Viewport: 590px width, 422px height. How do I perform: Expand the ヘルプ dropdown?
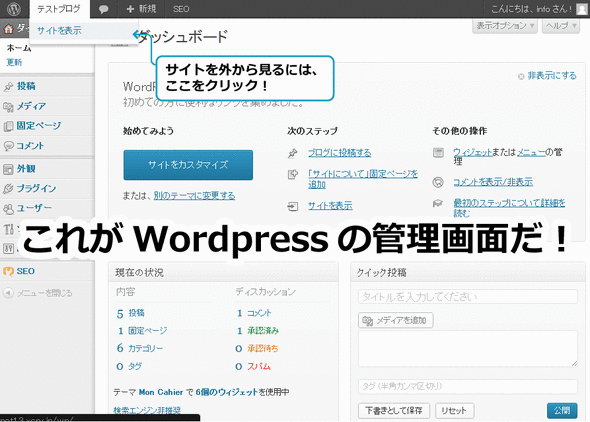pos(561,26)
